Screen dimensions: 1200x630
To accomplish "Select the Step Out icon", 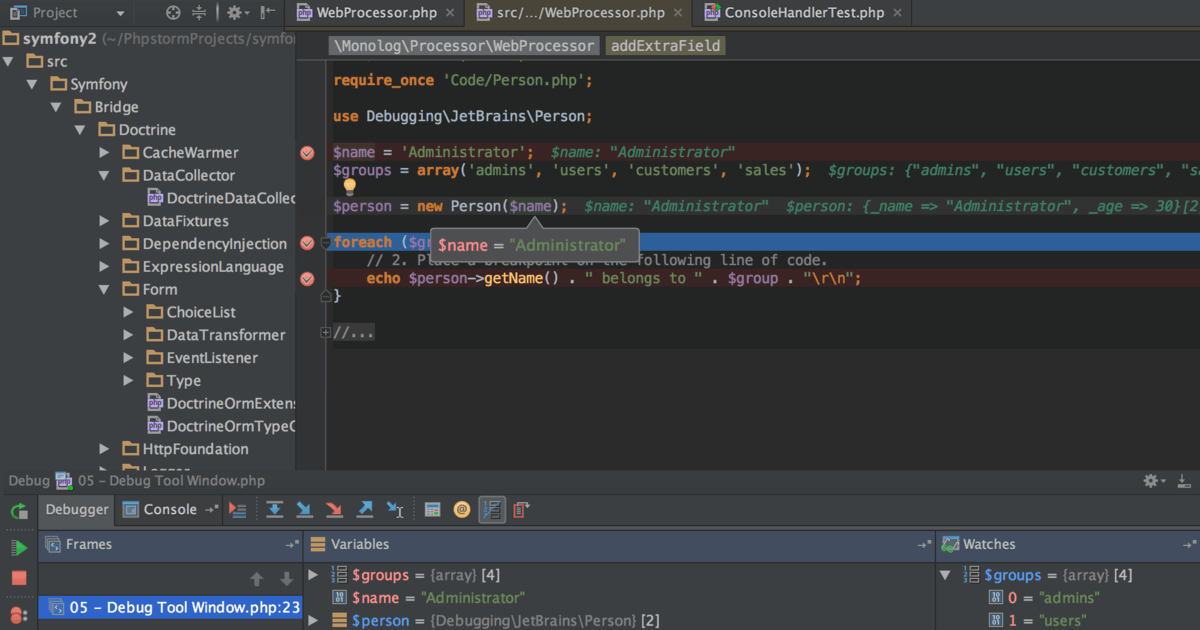I will (x=365, y=510).
